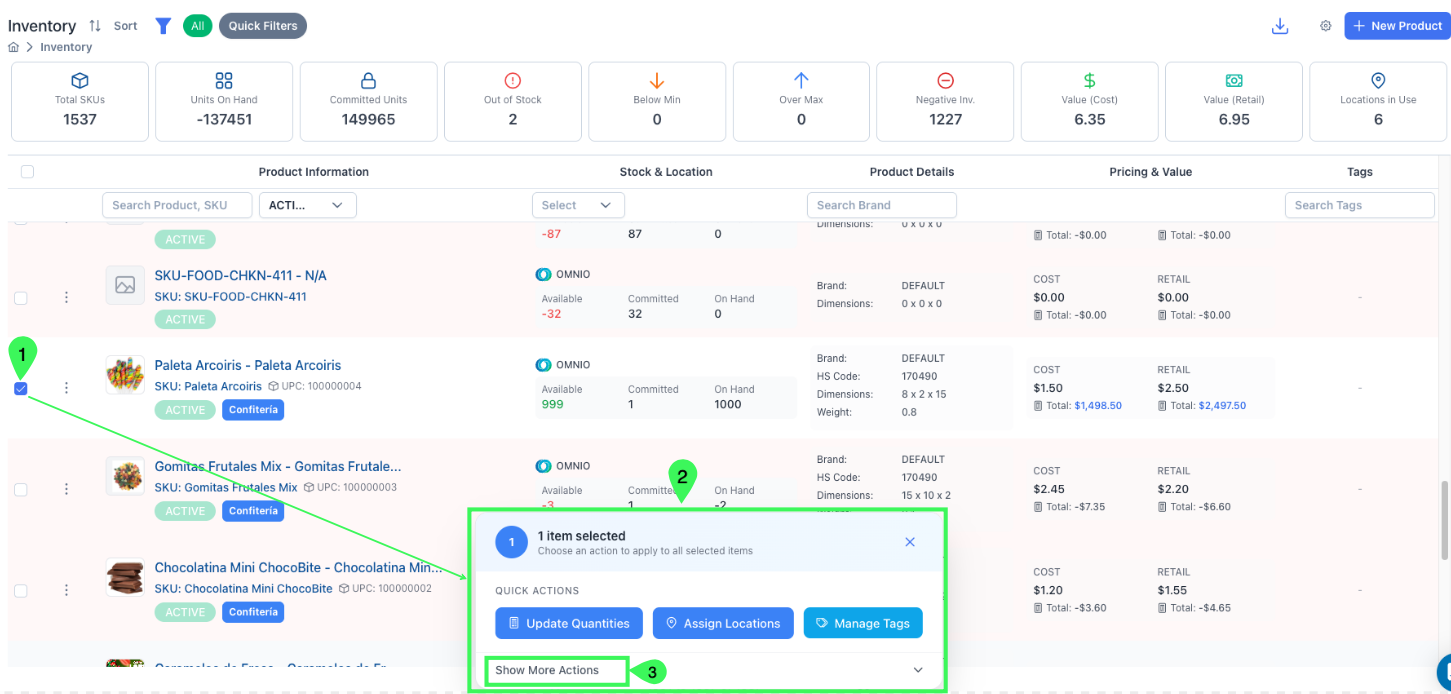Click the Search Brand input field
The height and width of the screenshot is (694, 1451).
click(881, 205)
